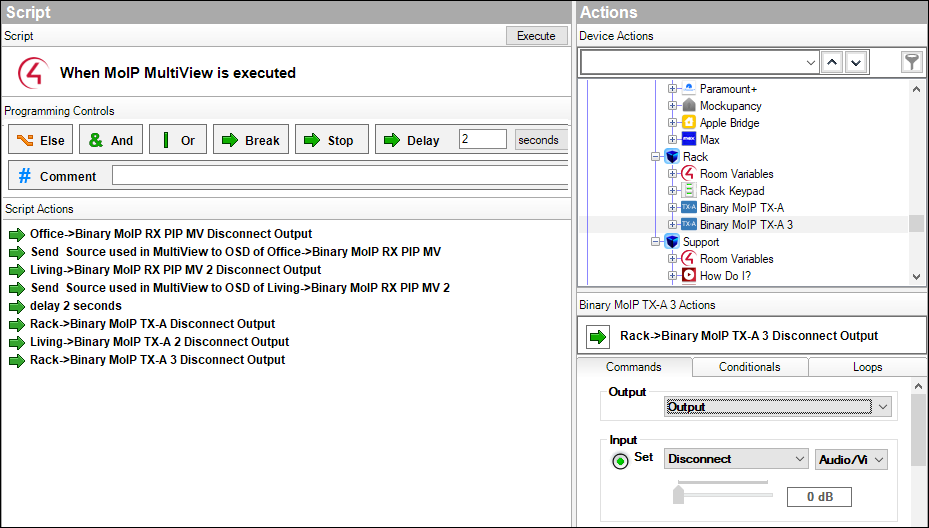The width and height of the screenshot is (929, 528).
Task: Click the Mockupancy device icon
Action: [x=688, y=106]
